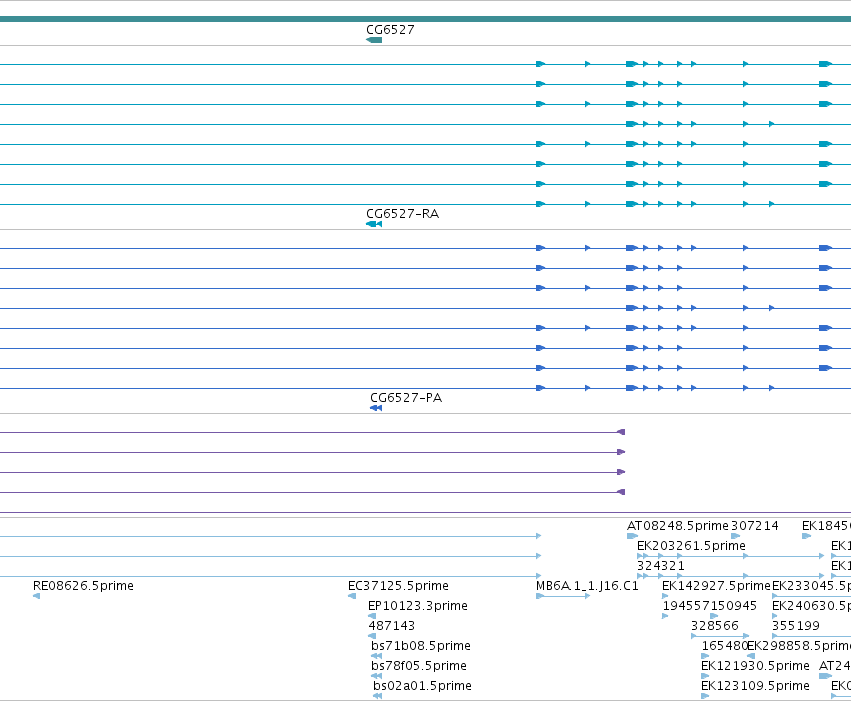Screen dimensions: 851x701
Task: Select the EC37125.5prime EST arrow
Action: point(352,596)
